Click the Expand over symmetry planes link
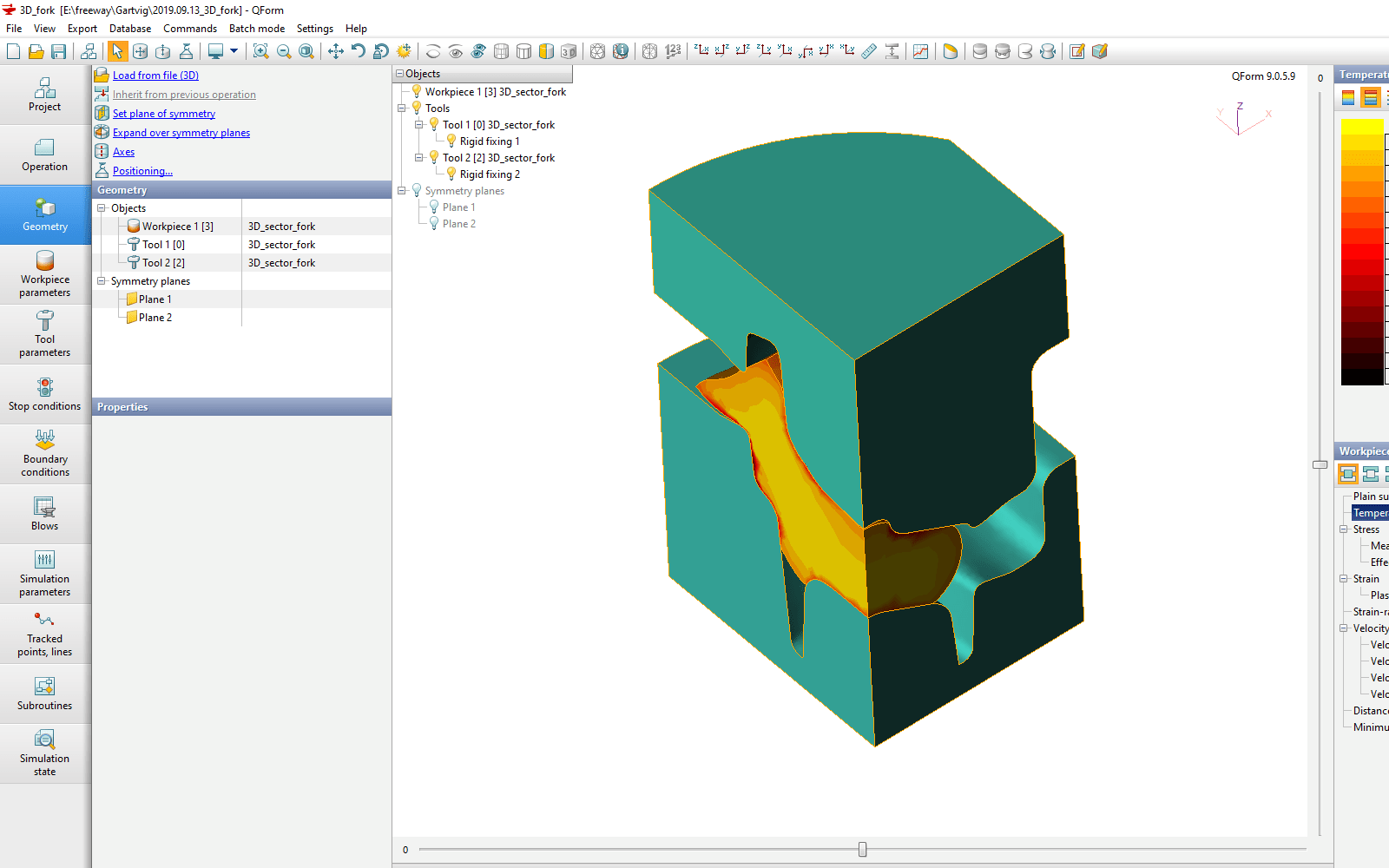Screen dimensions: 1389x868 181,133
